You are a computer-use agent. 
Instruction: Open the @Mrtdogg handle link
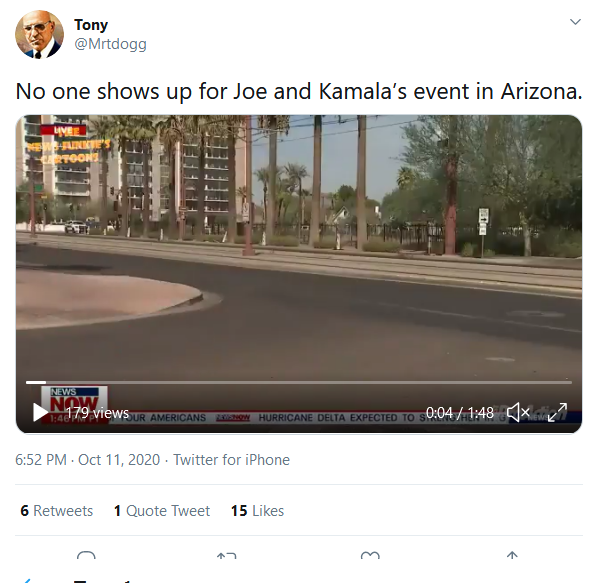[x=110, y=44]
